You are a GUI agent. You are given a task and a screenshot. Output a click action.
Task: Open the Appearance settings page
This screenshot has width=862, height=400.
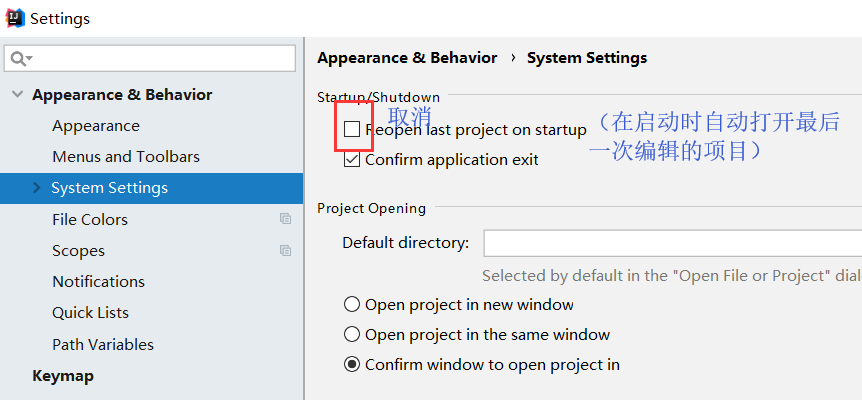pyautogui.click(x=96, y=126)
